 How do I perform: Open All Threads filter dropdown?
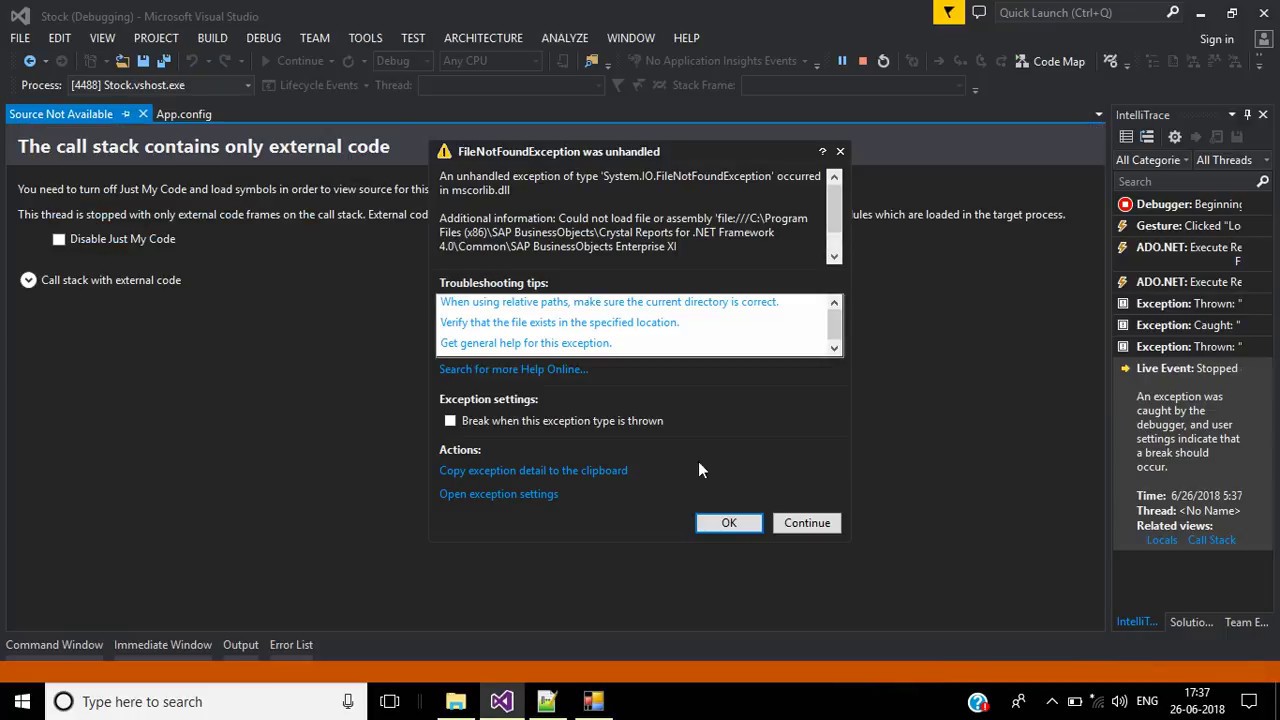click(1232, 160)
